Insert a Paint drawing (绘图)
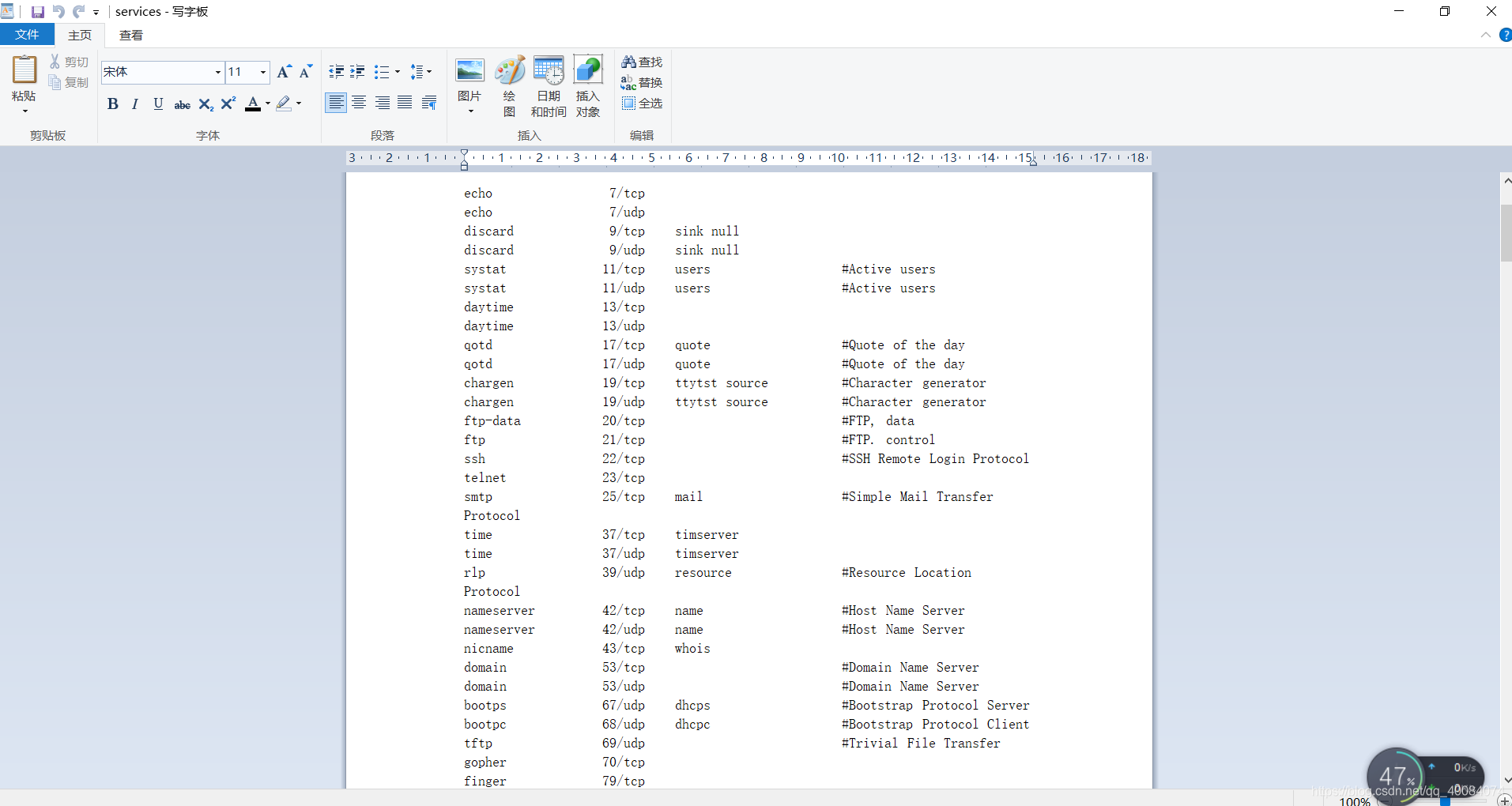This screenshot has width=1512, height=806. 509,85
